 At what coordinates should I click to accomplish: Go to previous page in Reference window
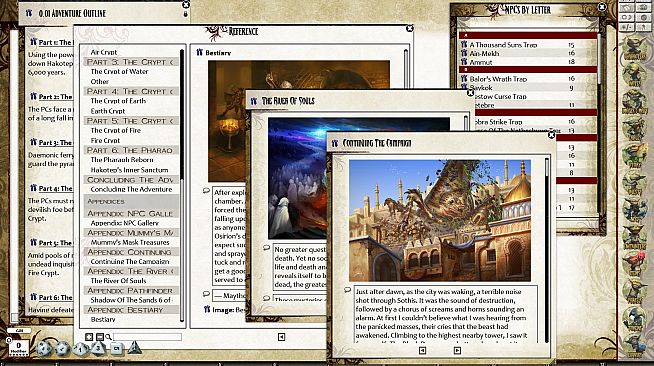[282, 336]
